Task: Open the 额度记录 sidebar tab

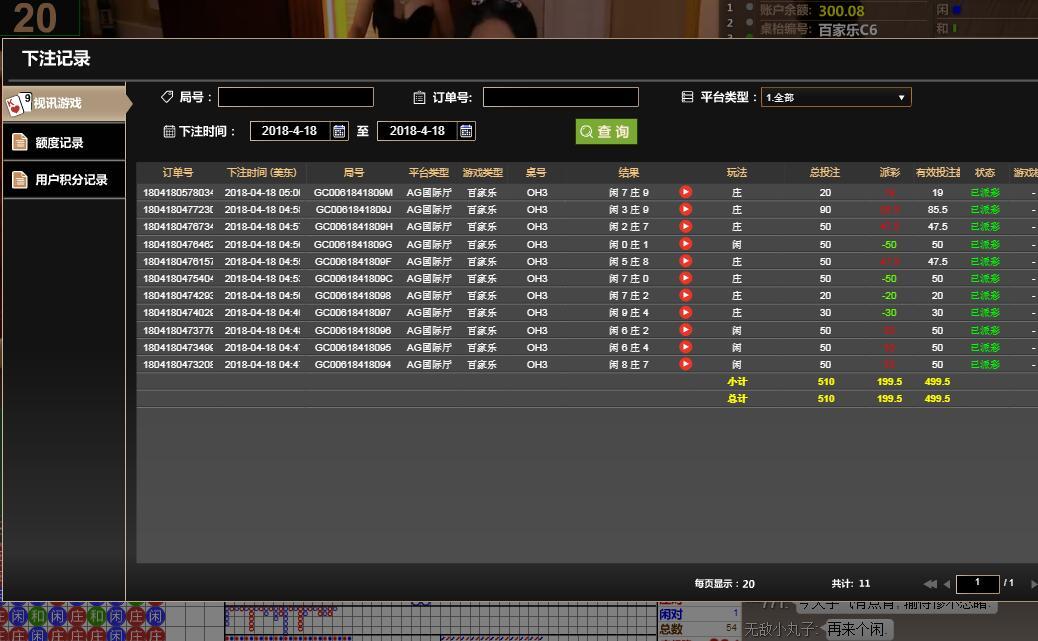Action: click(x=64, y=142)
